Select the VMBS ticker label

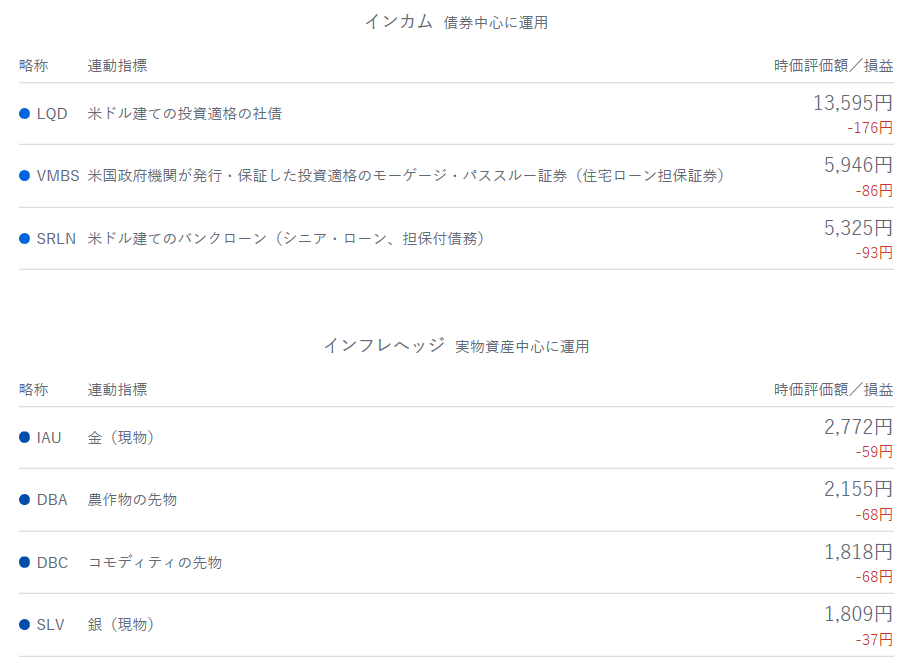click(x=58, y=176)
